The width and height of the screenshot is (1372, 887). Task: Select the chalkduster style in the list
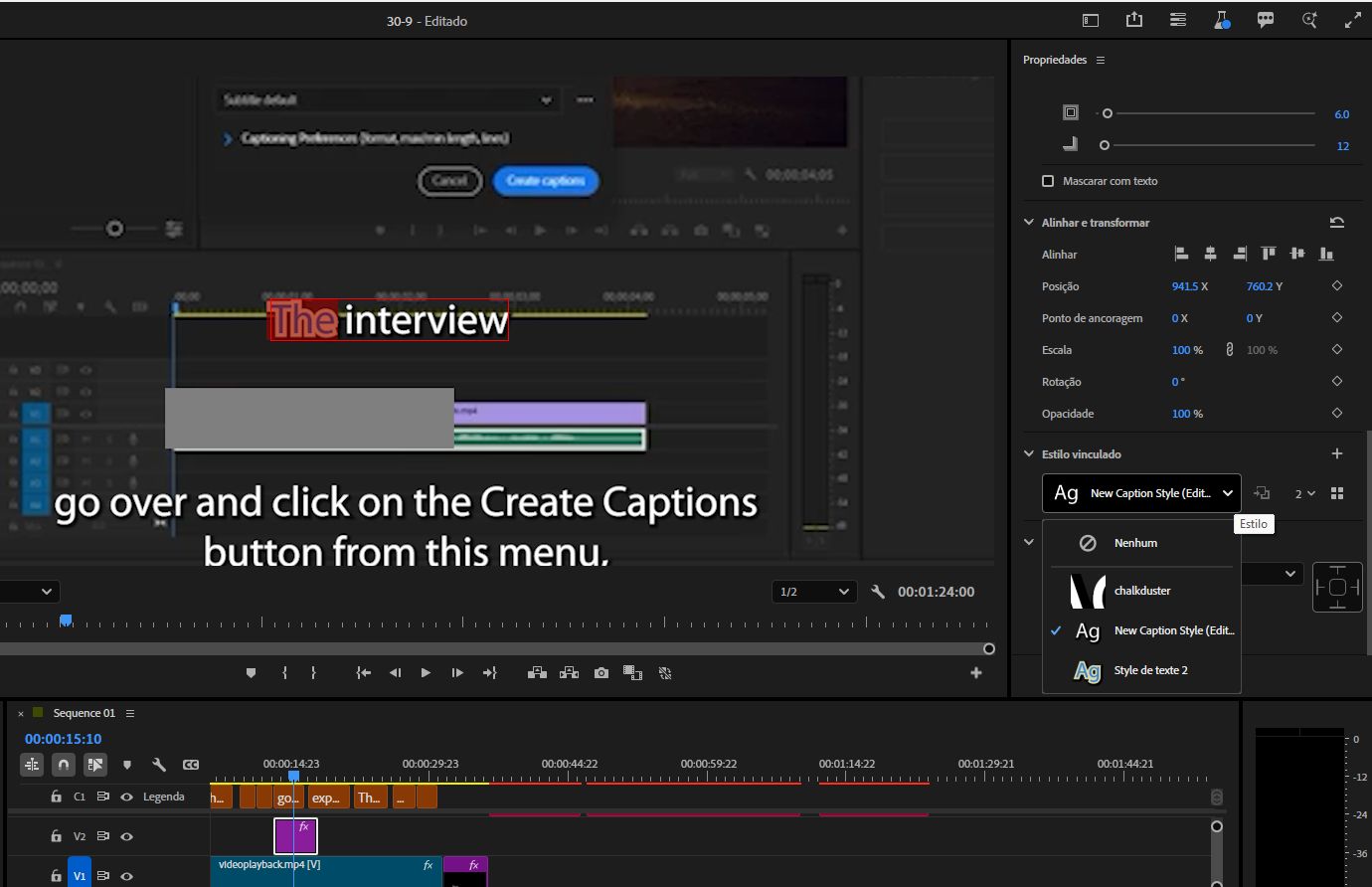click(x=1143, y=590)
